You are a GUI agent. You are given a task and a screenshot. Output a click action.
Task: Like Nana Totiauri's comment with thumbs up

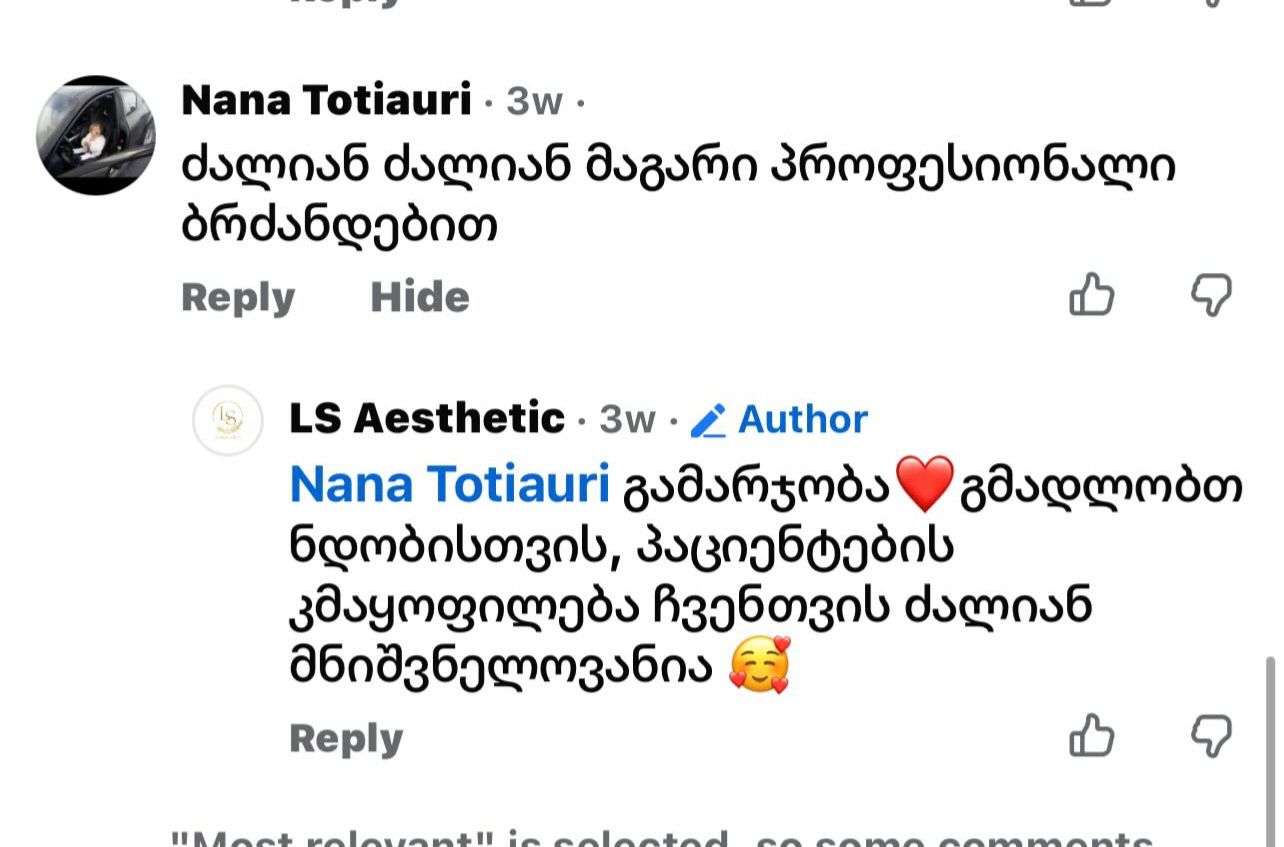(1092, 296)
